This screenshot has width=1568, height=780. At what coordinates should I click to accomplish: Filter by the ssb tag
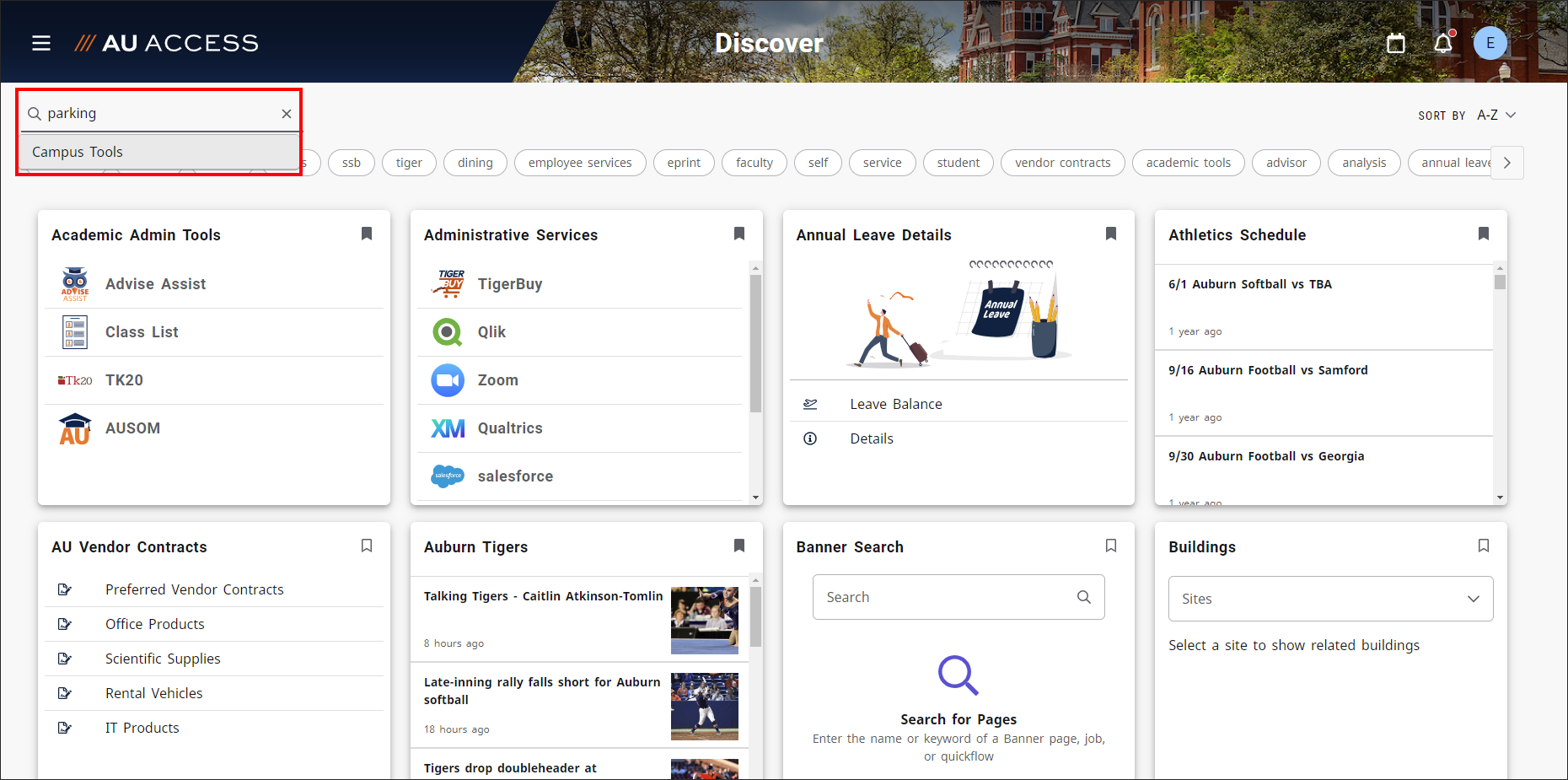352,163
